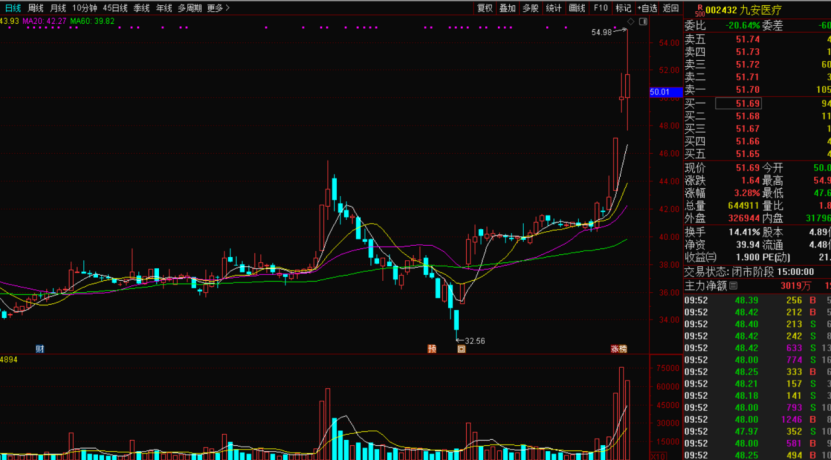Click the 卖一 price 51.70
This screenshot has height=460, width=831.
[x=748, y=90]
